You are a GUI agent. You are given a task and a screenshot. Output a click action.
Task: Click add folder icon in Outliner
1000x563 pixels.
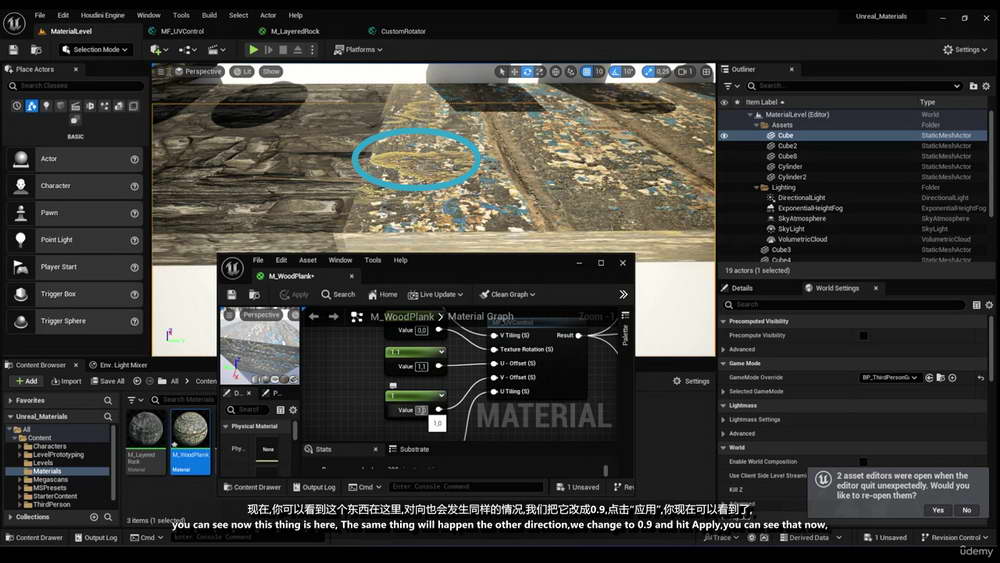click(973, 86)
